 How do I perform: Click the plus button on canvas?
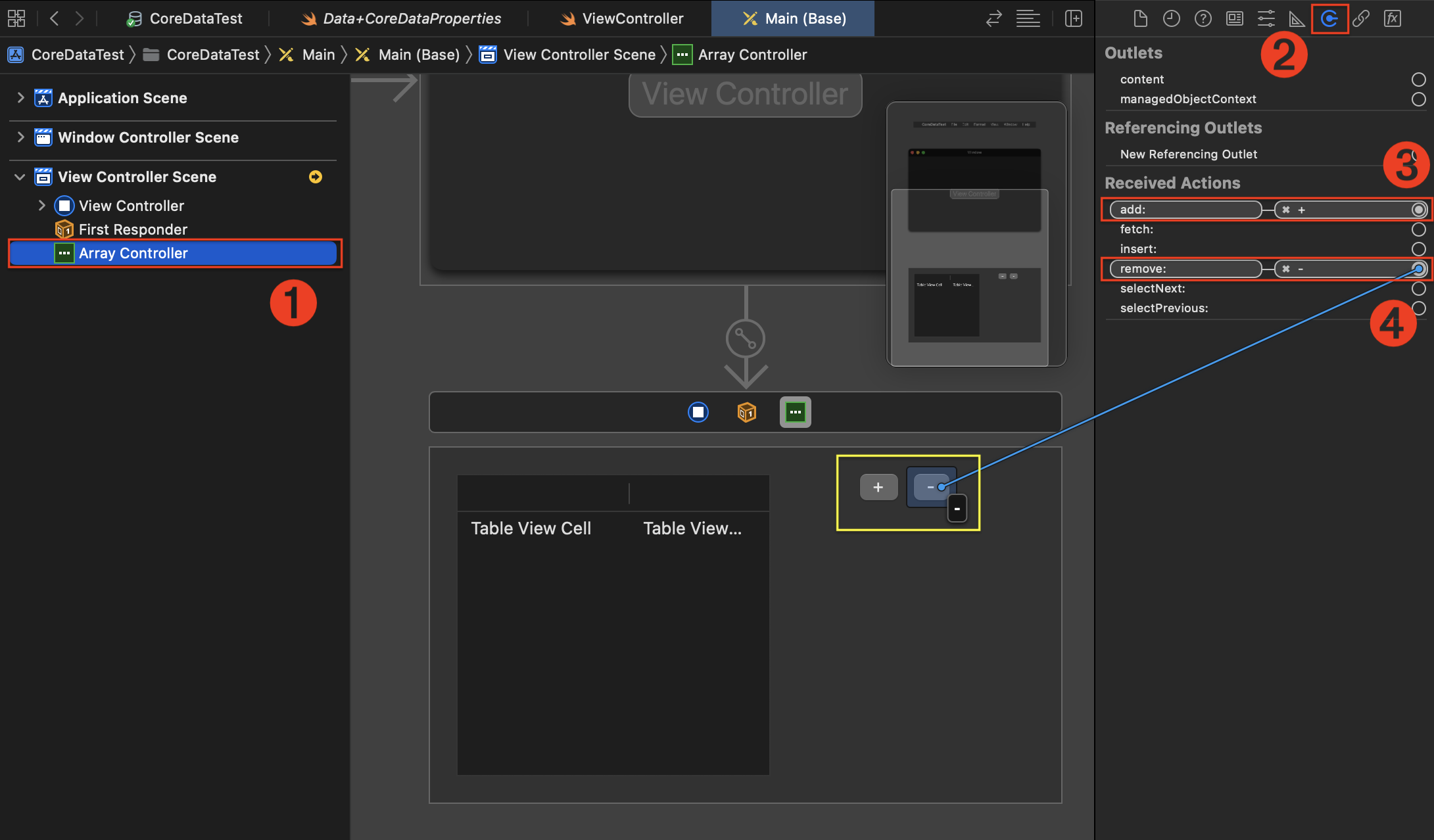tap(878, 487)
